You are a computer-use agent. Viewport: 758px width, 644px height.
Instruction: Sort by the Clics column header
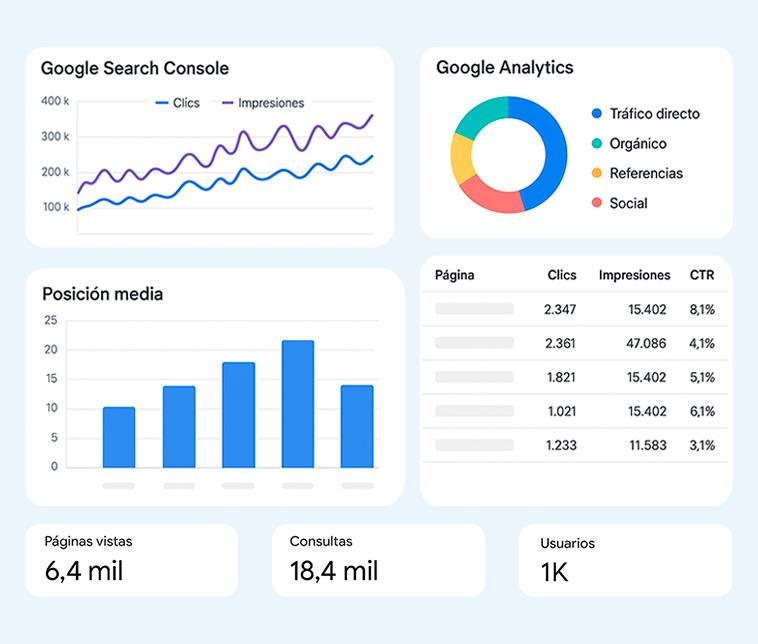pos(562,275)
